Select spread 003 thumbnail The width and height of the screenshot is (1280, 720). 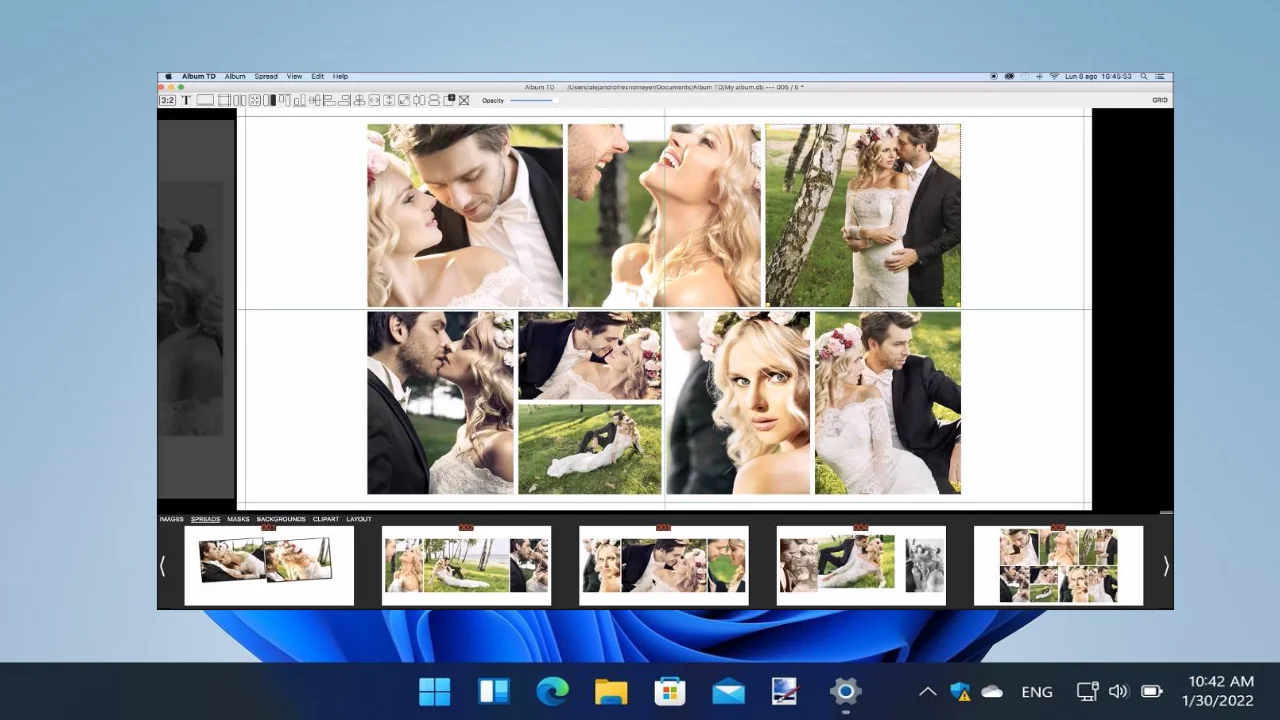click(x=663, y=565)
